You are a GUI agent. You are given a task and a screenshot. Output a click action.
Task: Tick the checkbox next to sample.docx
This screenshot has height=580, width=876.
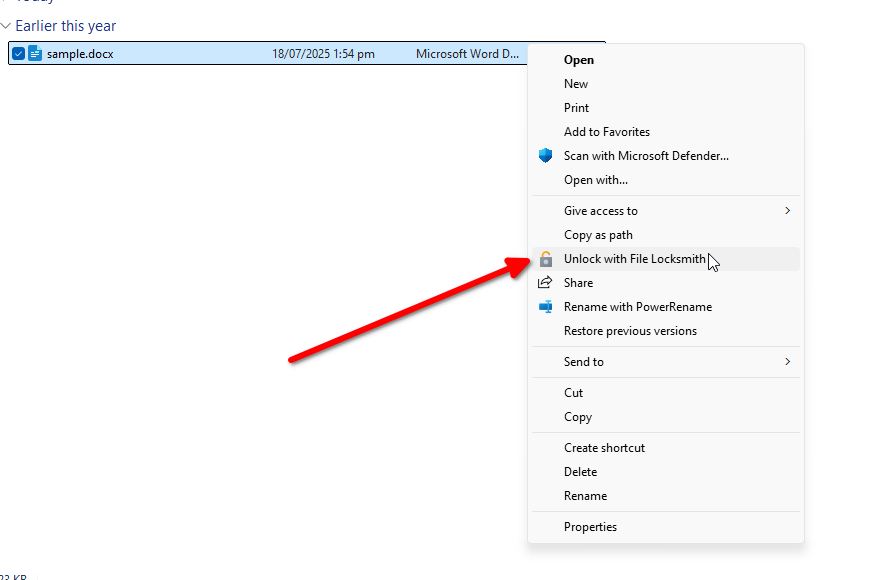point(17,53)
